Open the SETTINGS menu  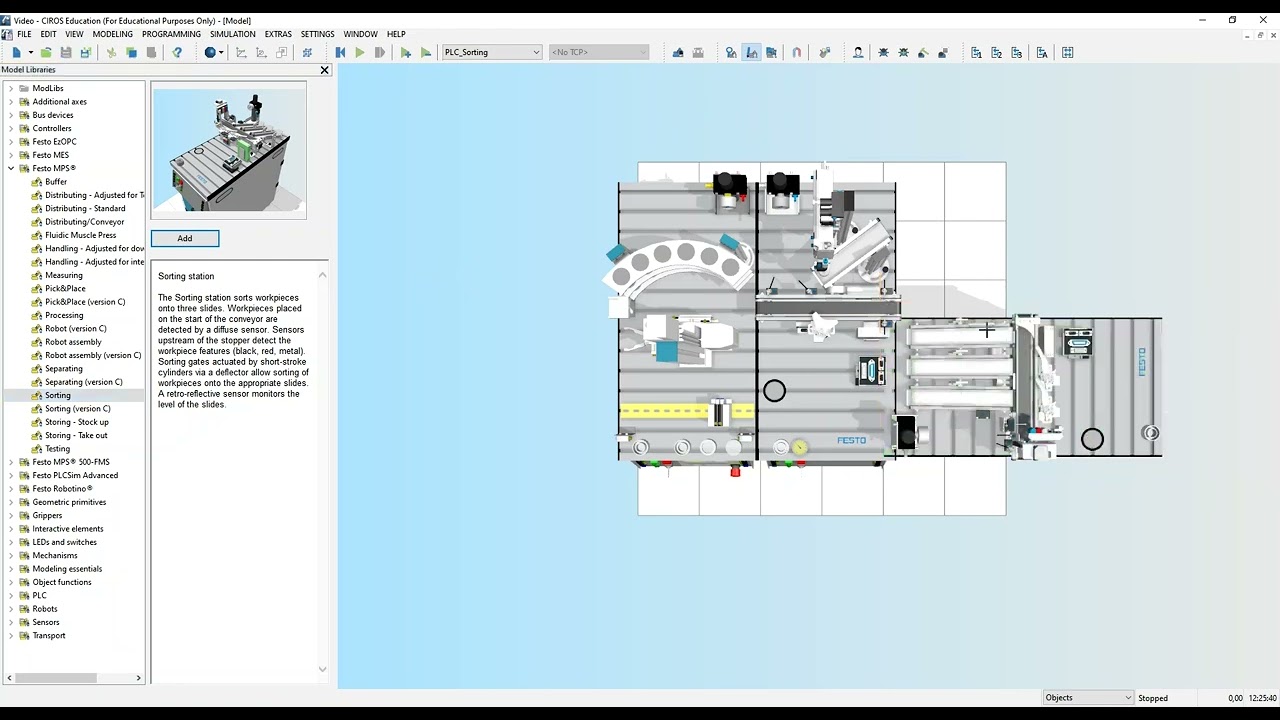click(x=318, y=34)
